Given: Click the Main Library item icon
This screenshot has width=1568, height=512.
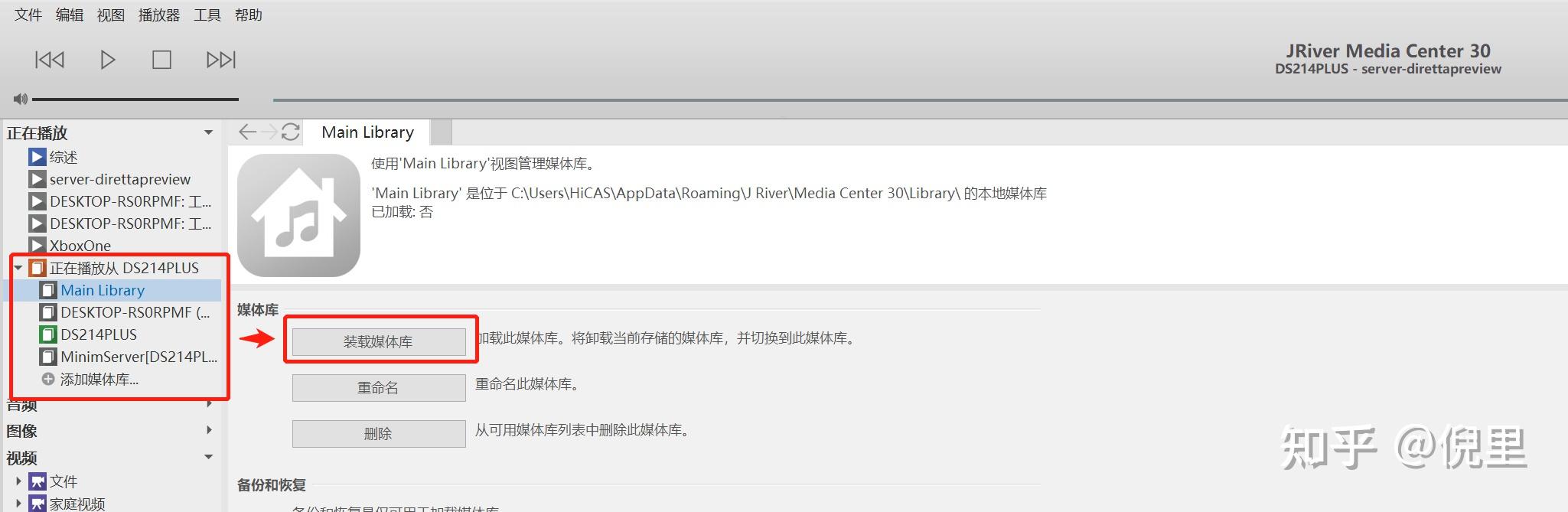Looking at the screenshot, I should click(48, 290).
